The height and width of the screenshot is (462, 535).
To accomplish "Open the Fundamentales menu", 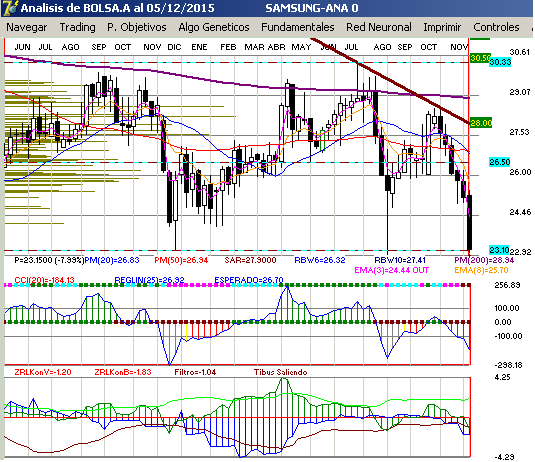I will coord(298,27).
